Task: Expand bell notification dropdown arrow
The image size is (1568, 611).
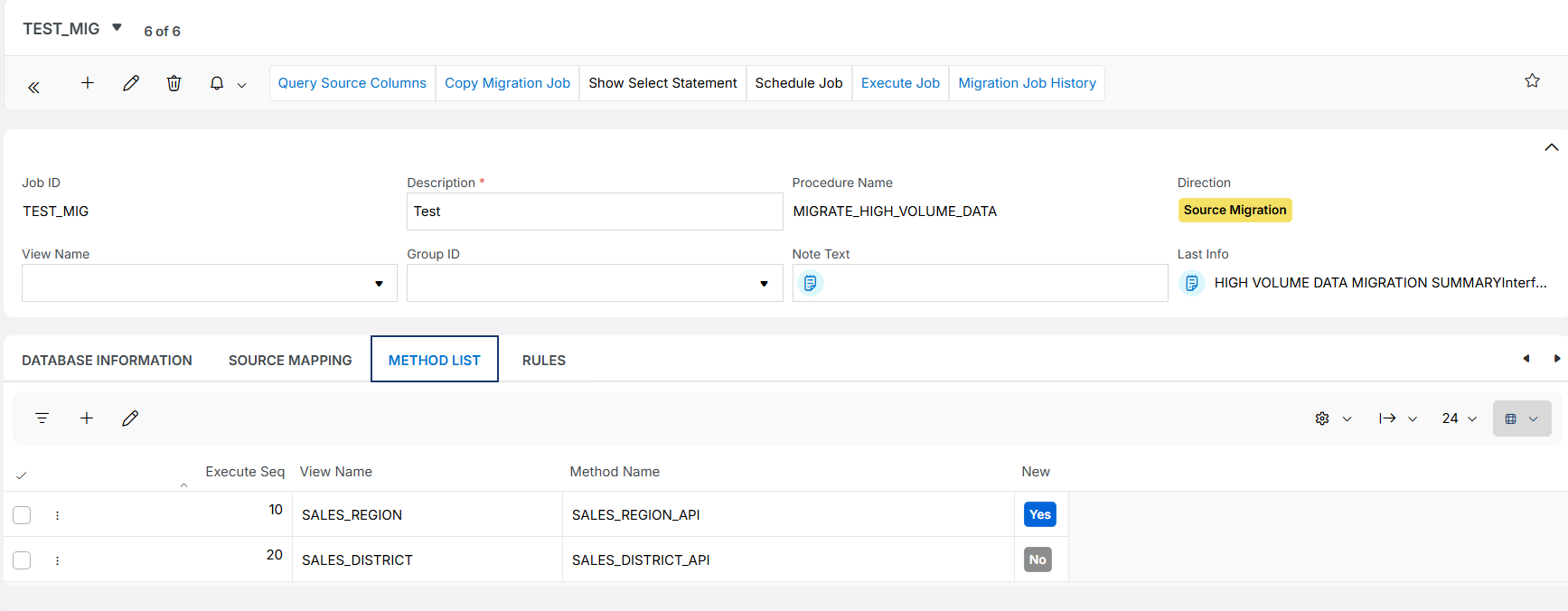Action: coord(242,85)
